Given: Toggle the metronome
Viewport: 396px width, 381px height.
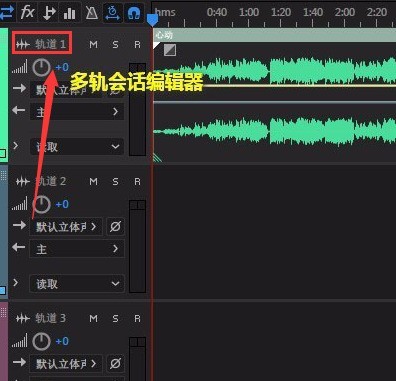Looking at the screenshot, I should [x=91, y=12].
